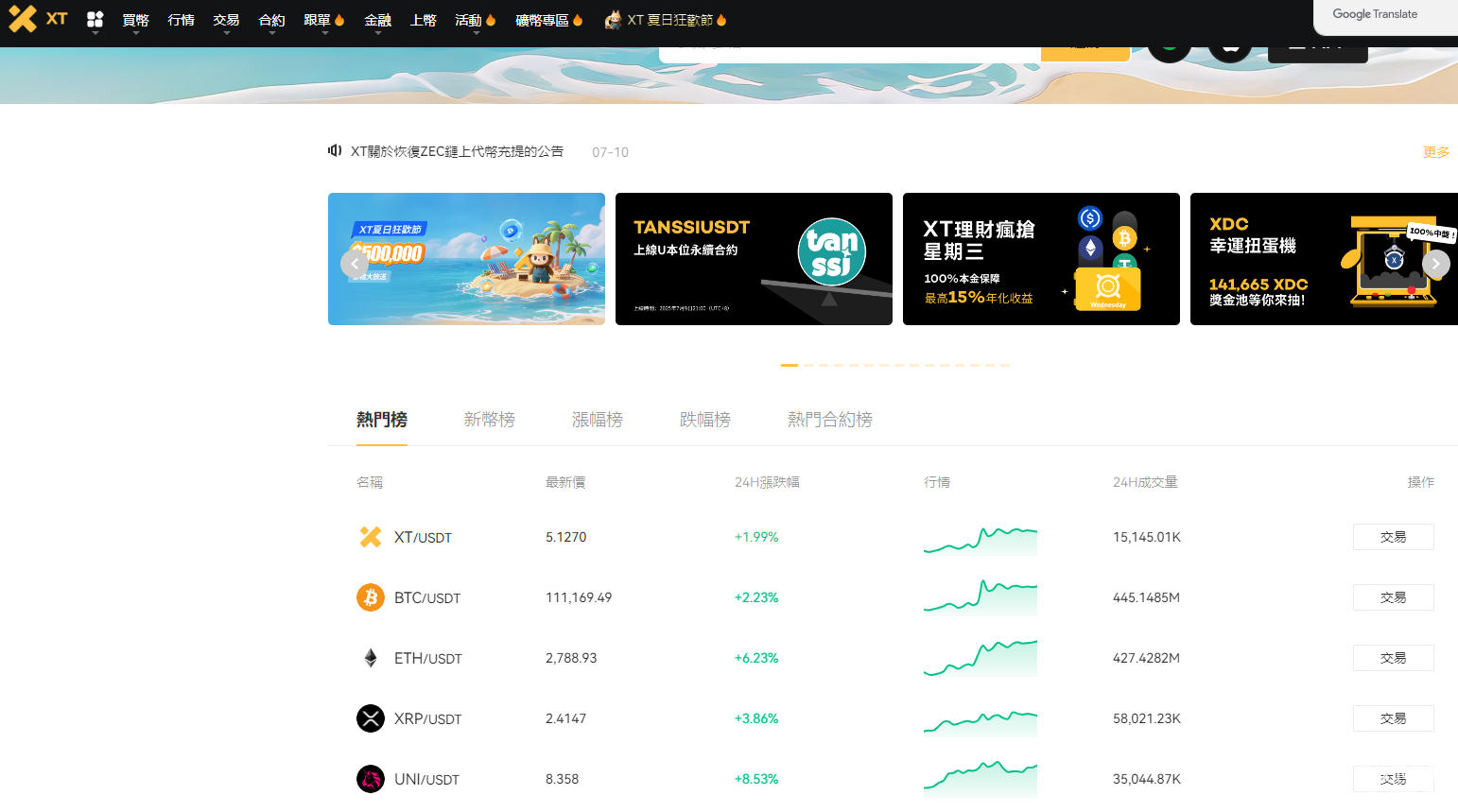This screenshot has width=1458, height=812.
Task: Open the 熱門合約榜 tab
Action: (x=830, y=420)
